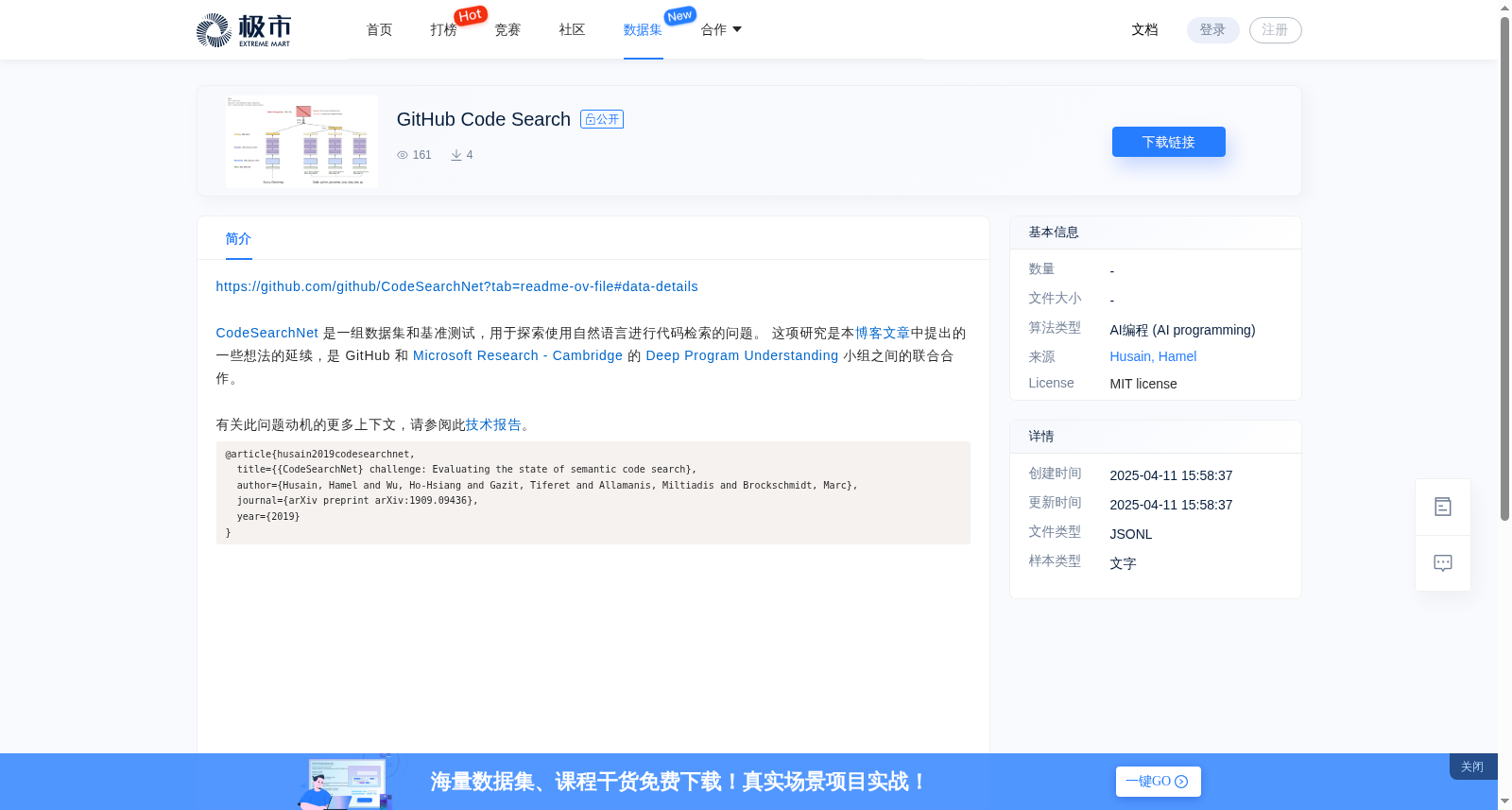Viewport: 1512px width, 810px height.
Task: Open the Husain, Hamel source link
Action: pyautogui.click(x=1153, y=356)
